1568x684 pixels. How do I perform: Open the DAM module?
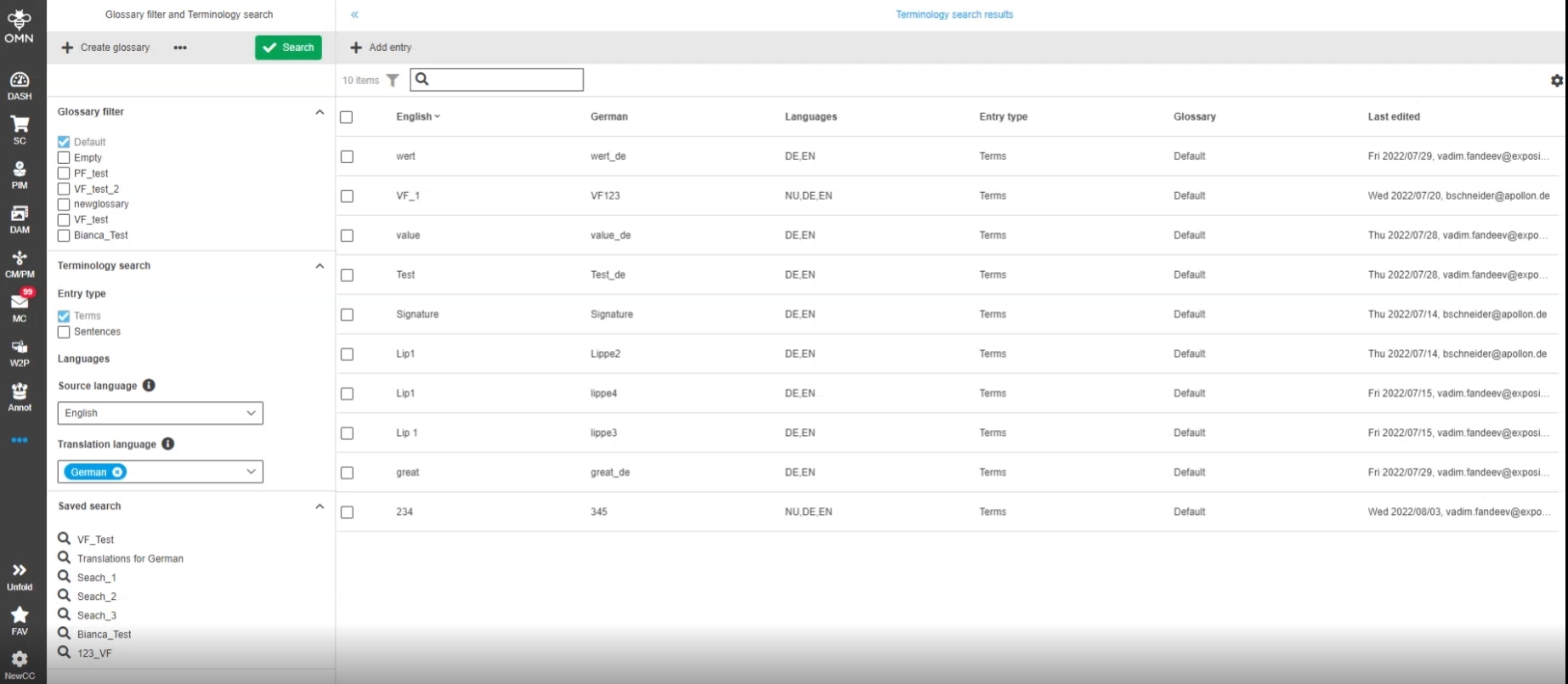click(x=20, y=219)
